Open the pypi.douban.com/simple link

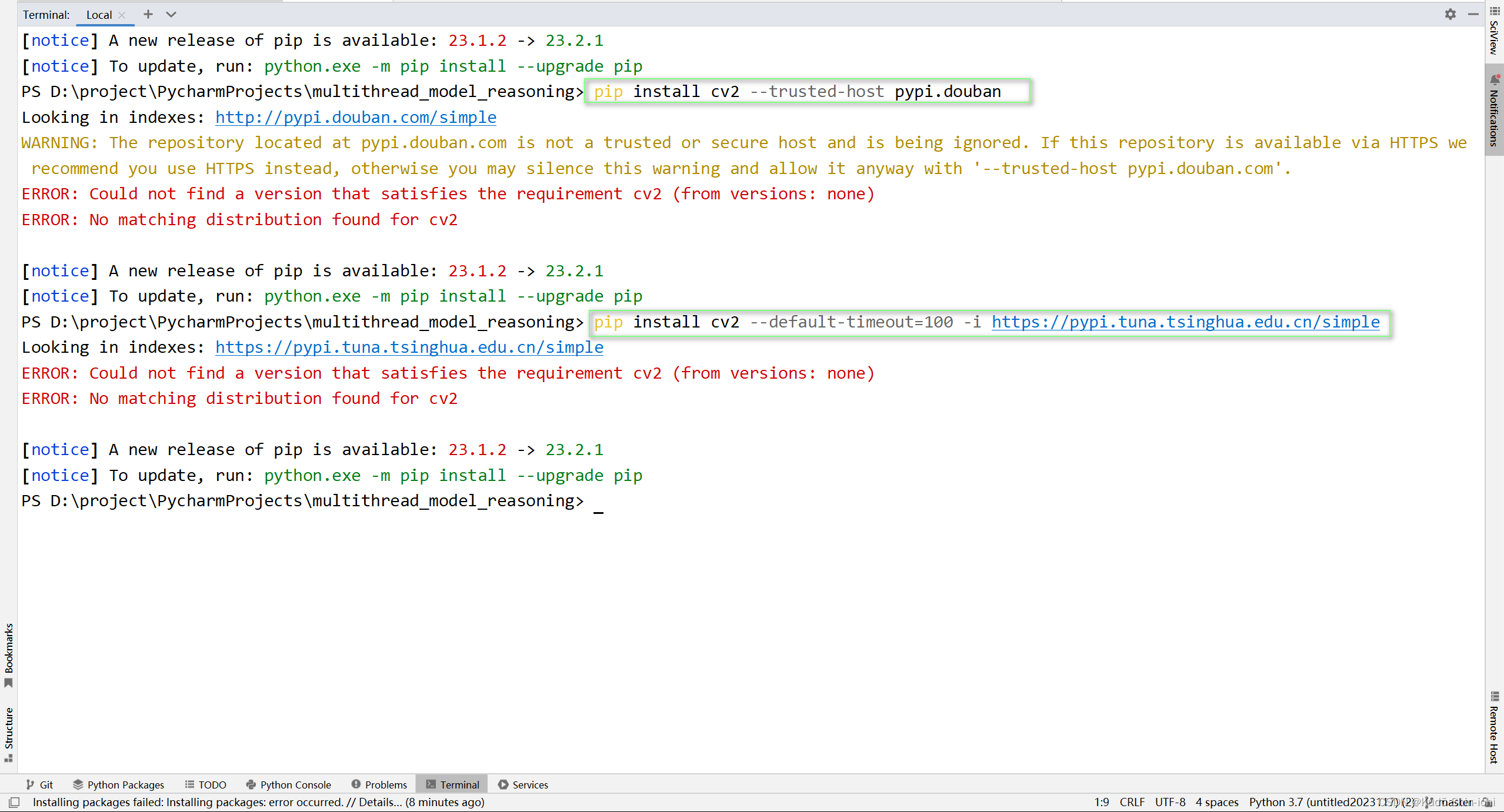[x=356, y=117]
